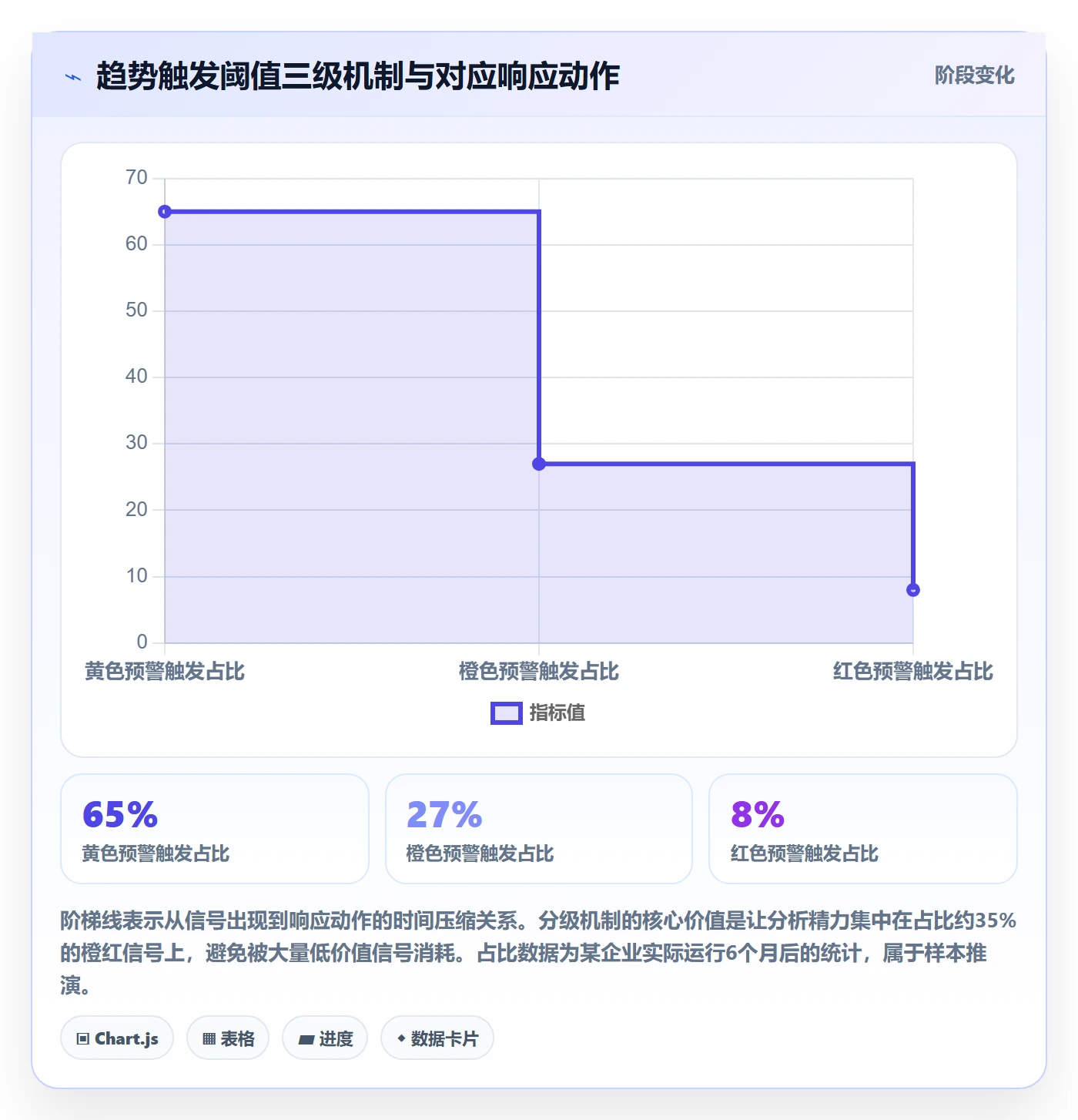Click the Chart.js tag
The image size is (1078, 1120).
pos(117,1038)
